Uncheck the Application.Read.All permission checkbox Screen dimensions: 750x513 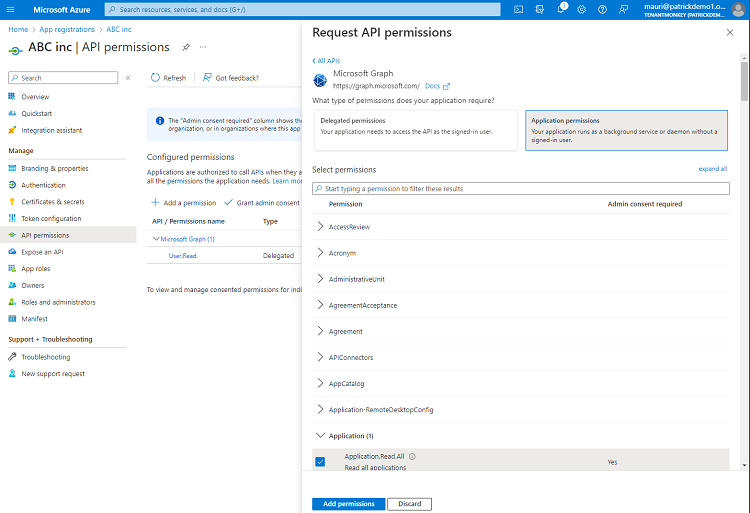[x=320, y=461]
